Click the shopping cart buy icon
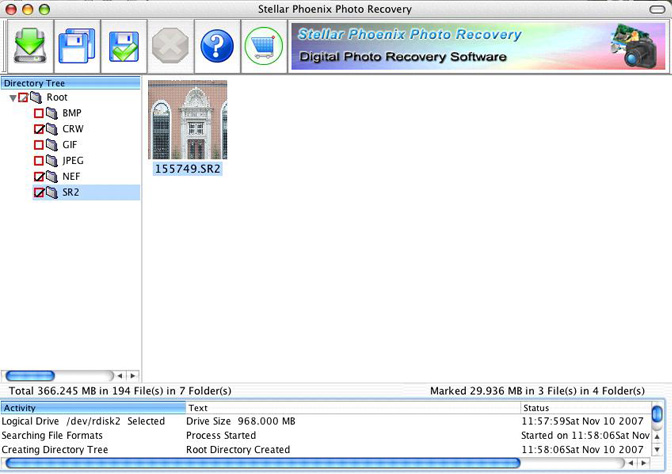Viewport: 672px width, 474px height. click(x=264, y=46)
